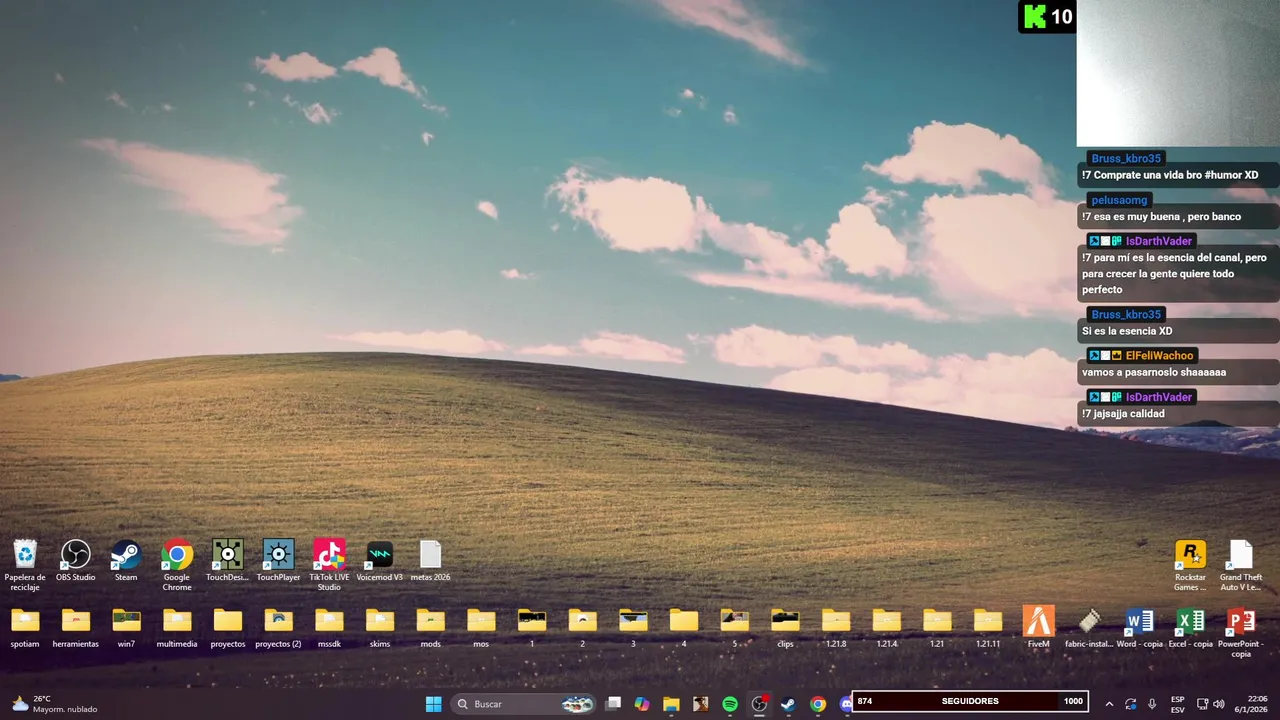Select the multimedia folder
The width and height of the screenshot is (1280, 720).
[177, 628]
